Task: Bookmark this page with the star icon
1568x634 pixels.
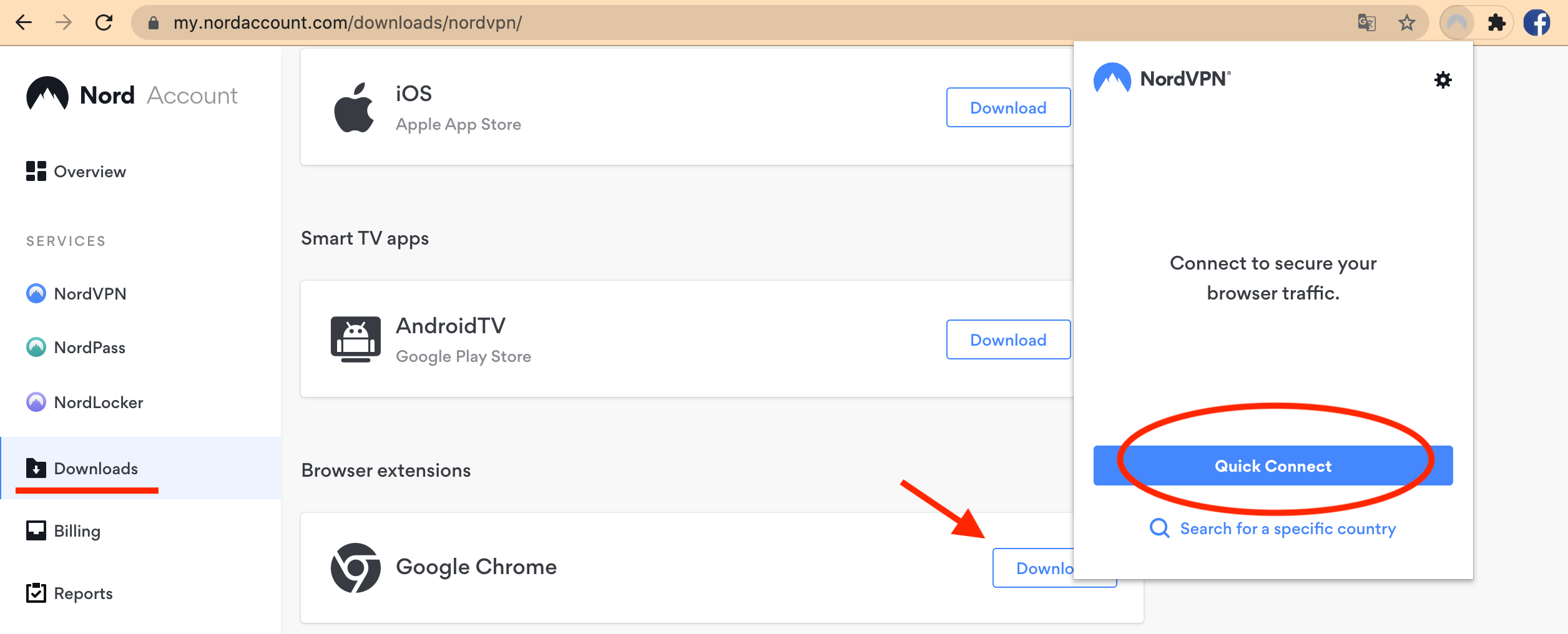Action: tap(1406, 23)
